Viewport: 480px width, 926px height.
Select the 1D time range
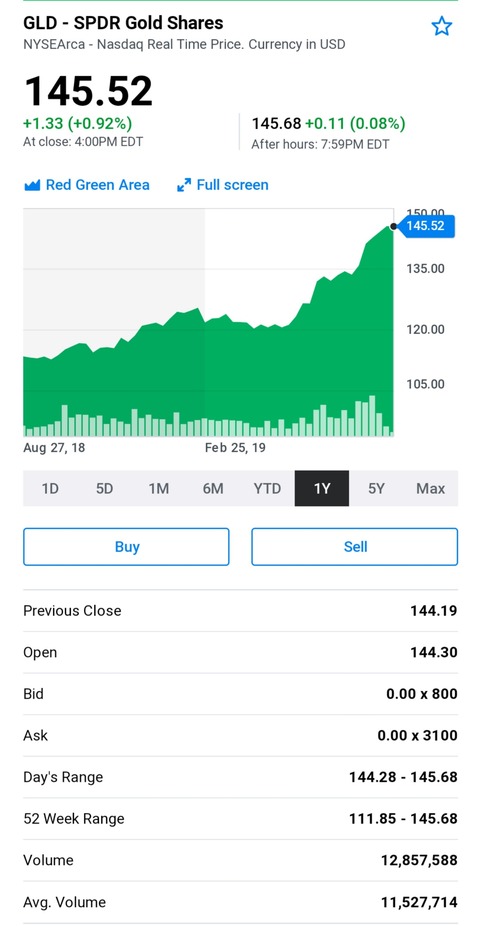pos(50,488)
